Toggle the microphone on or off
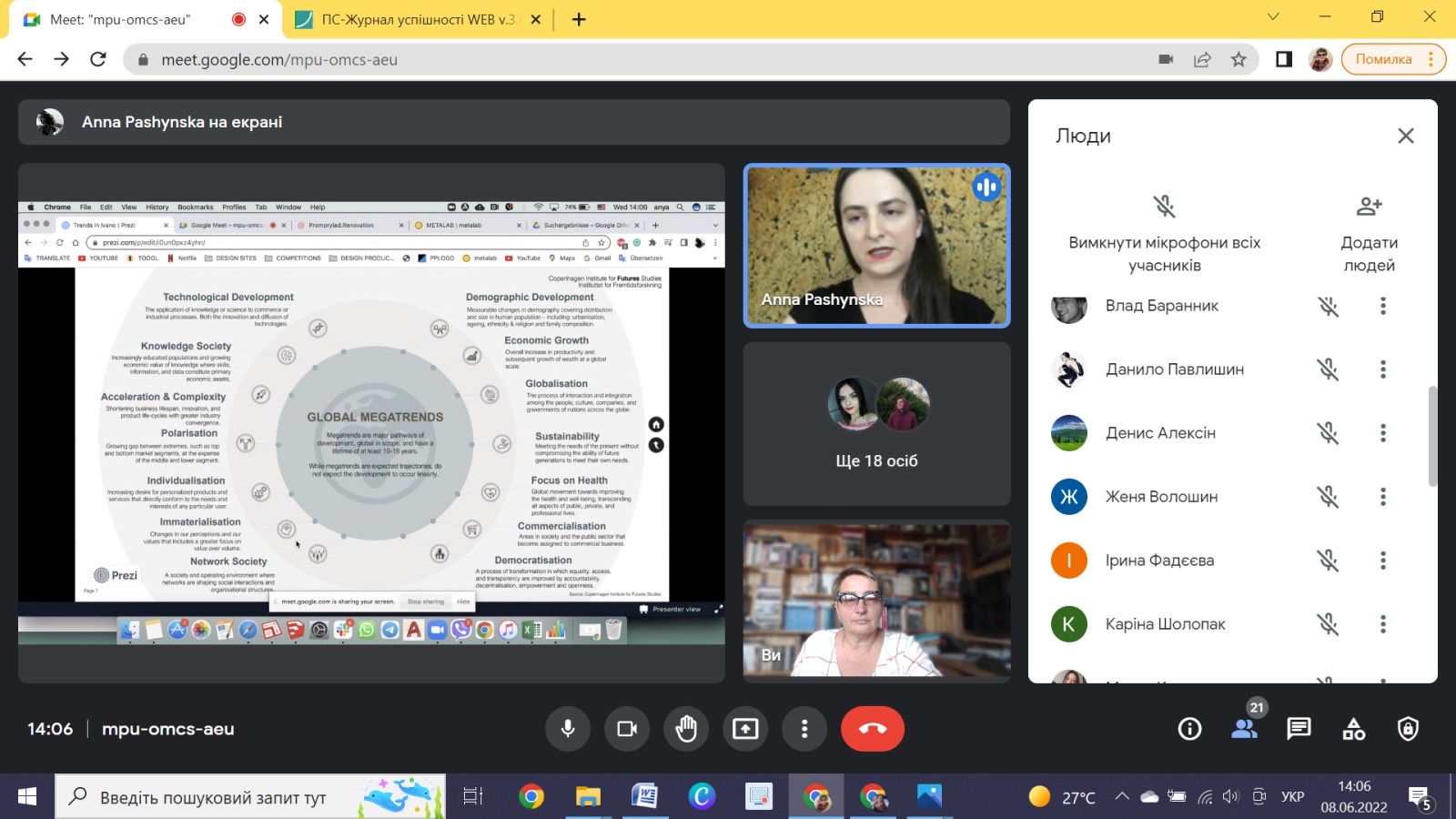The height and width of the screenshot is (819, 1456). (568, 729)
